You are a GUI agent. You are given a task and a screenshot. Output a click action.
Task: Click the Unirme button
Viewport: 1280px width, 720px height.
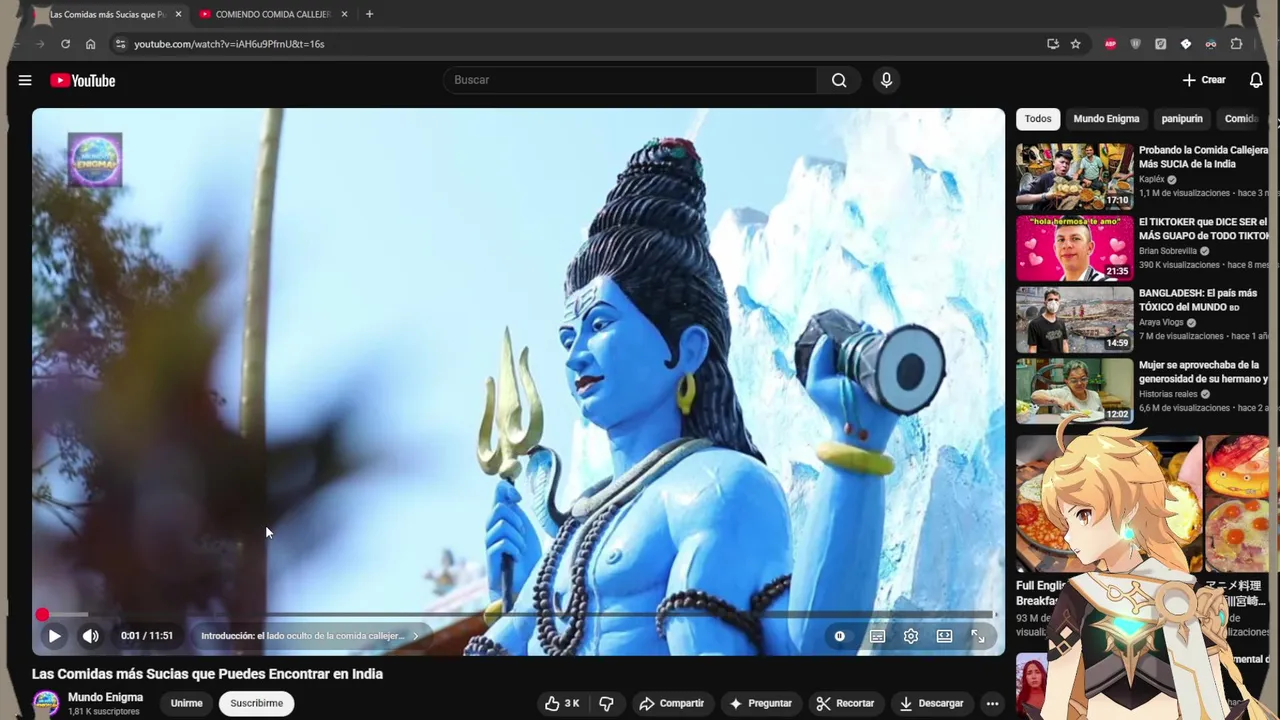coord(186,703)
